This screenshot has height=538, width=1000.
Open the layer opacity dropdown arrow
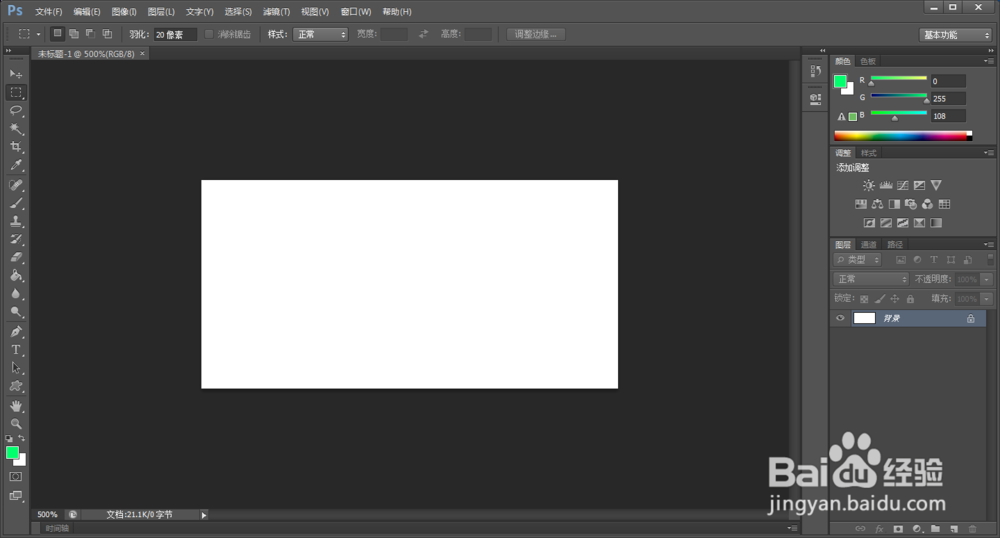click(x=987, y=279)
